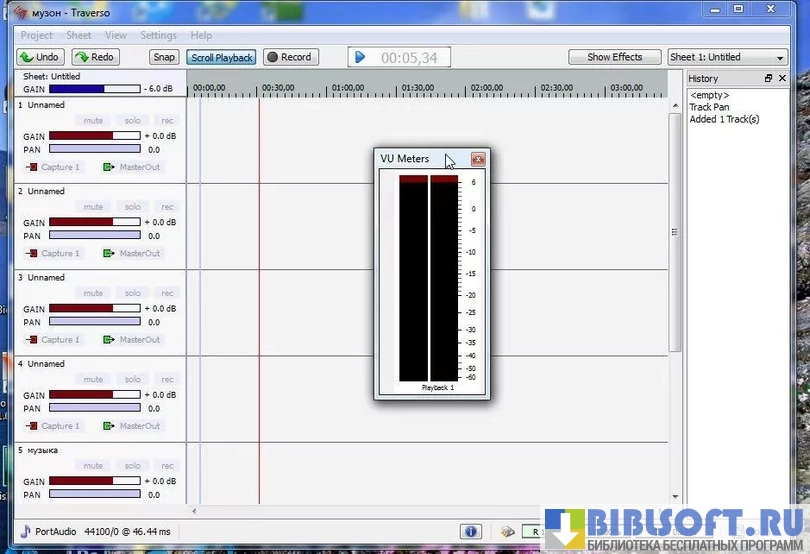The width and height of the screenshot is (810, 554).
Task: Click the info icon in status bar
Action: (x=471, y=532)
